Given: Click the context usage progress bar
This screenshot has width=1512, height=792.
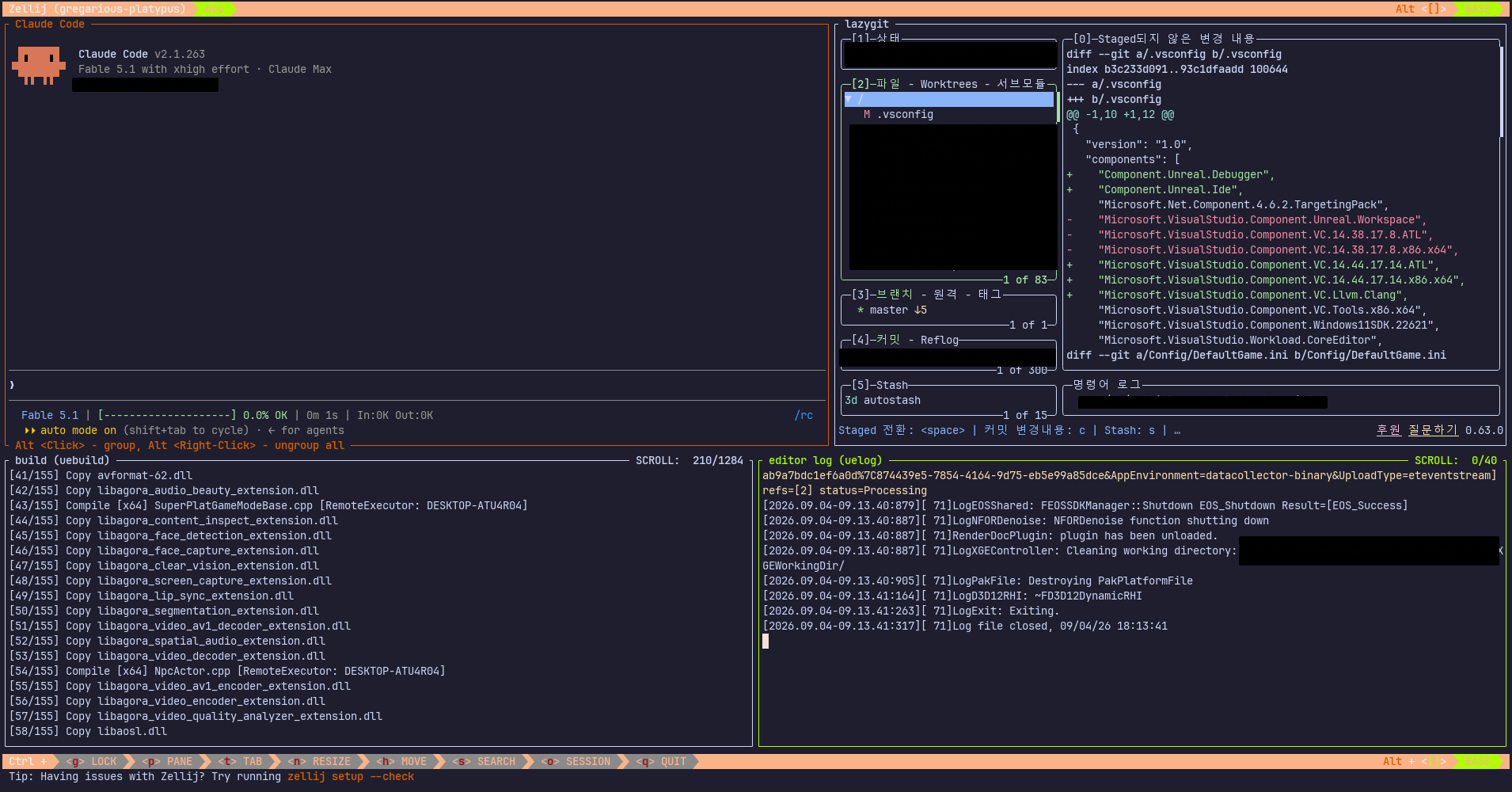Looking at the screenshot, I should point(167,416).
